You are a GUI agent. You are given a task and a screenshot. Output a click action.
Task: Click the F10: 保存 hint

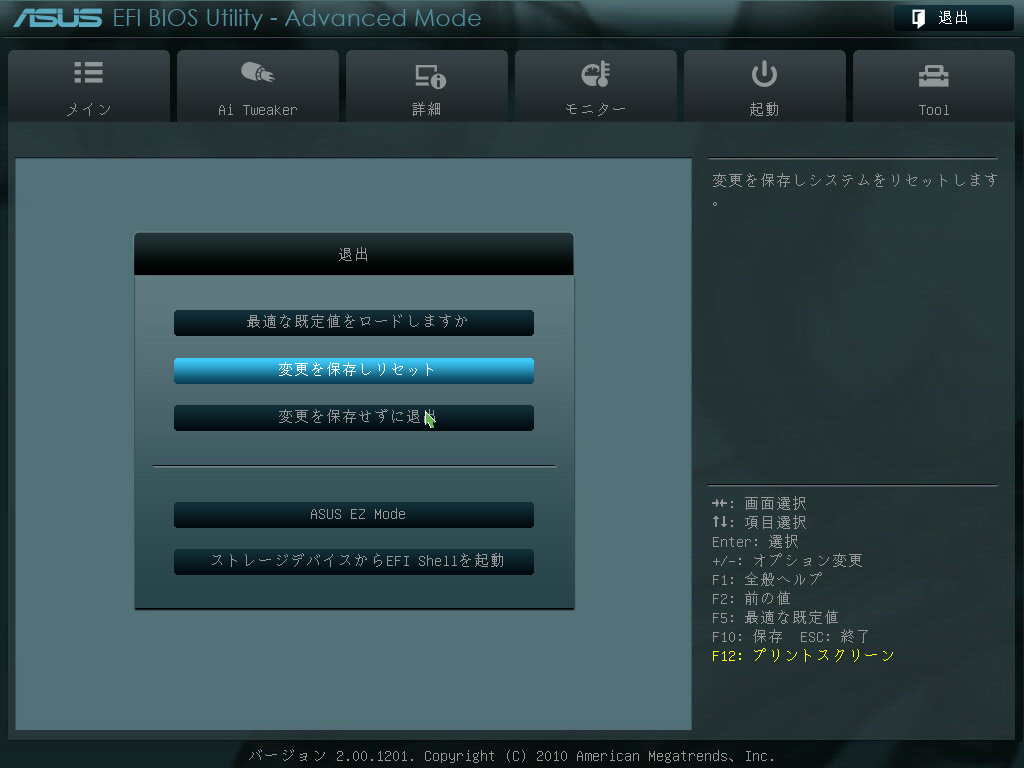pos(747,636)
